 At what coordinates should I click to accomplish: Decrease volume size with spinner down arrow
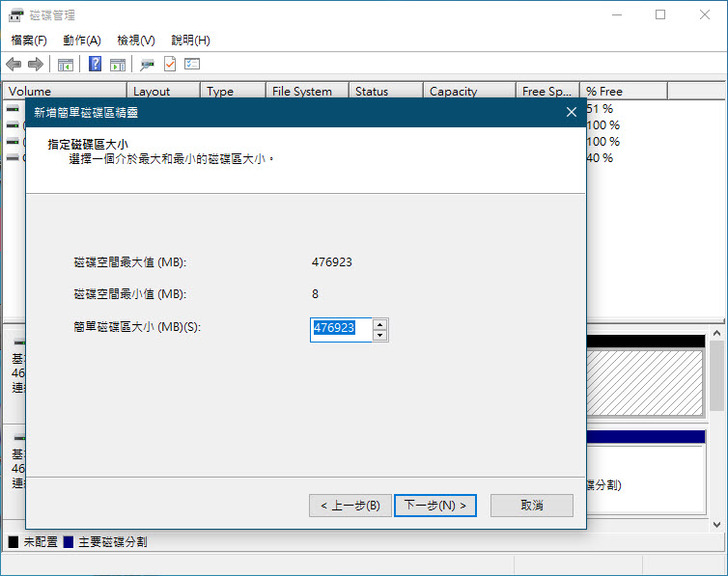point(380,335)
